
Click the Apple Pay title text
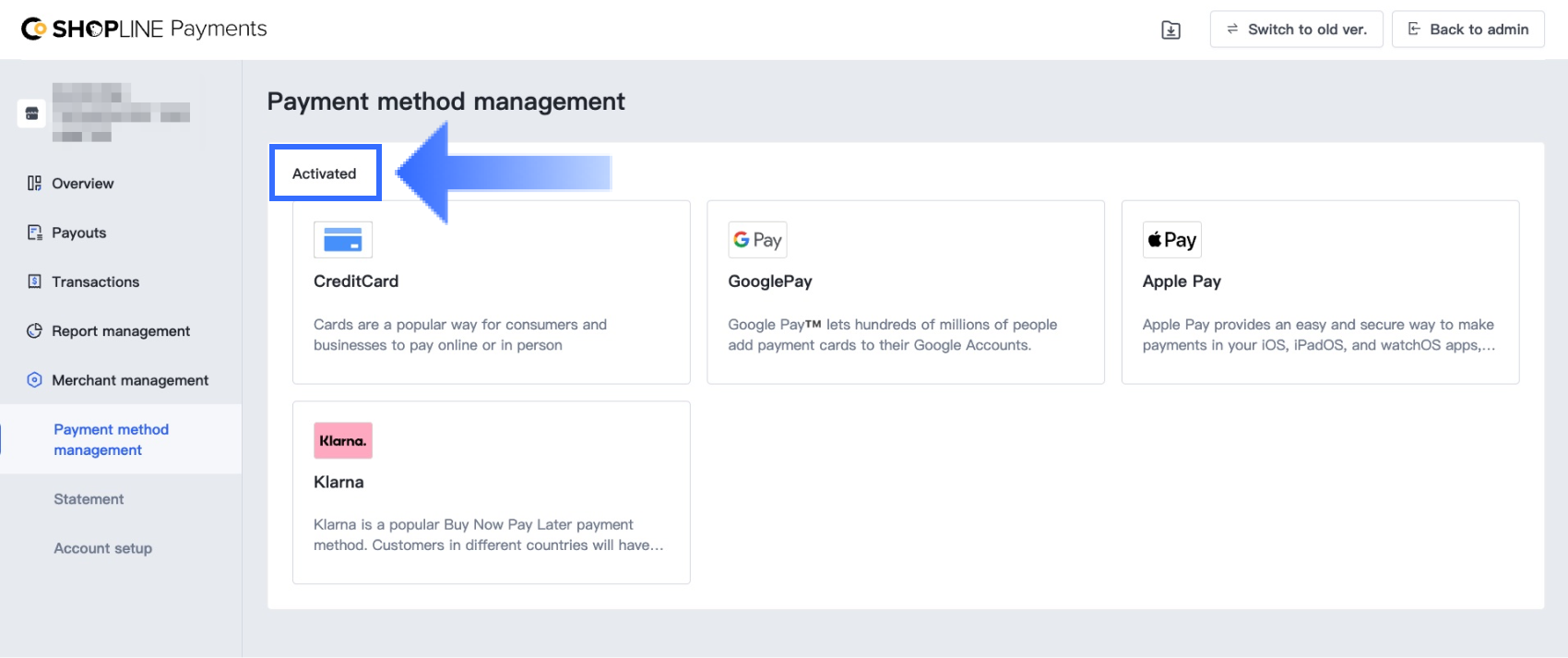[1182, 281]
